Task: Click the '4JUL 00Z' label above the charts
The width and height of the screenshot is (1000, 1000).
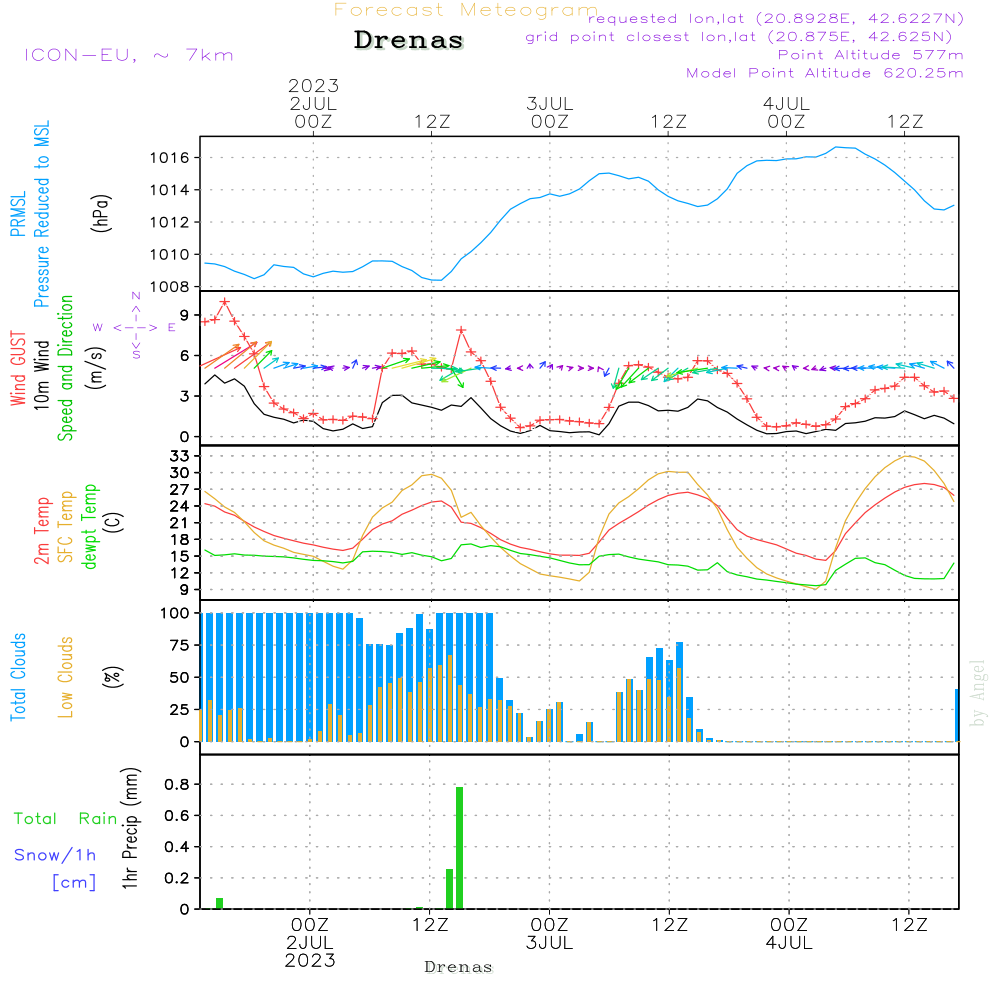Action: [786, 112]
